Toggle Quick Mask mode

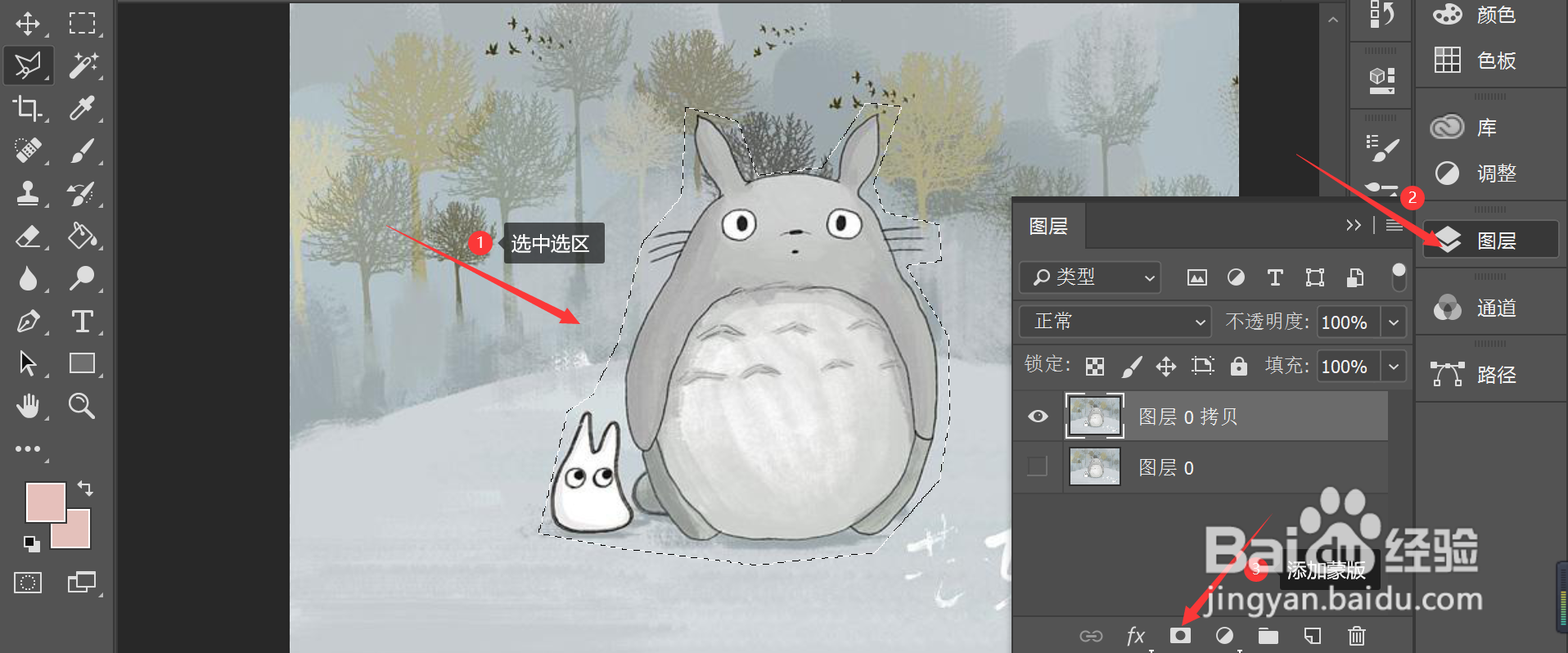[x=28, y=583]
